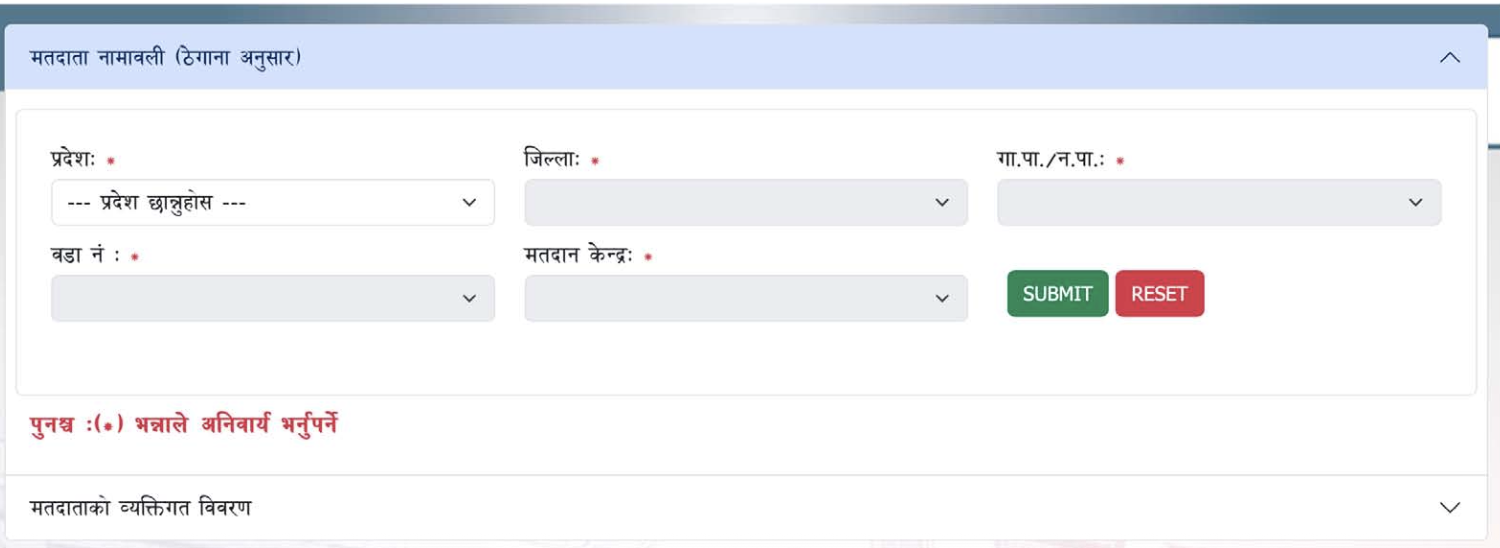This screenshot has width=1500, height=548.
Task: Click the प्रदेश dropdown arrow
Action: click(x=469, y=203)
